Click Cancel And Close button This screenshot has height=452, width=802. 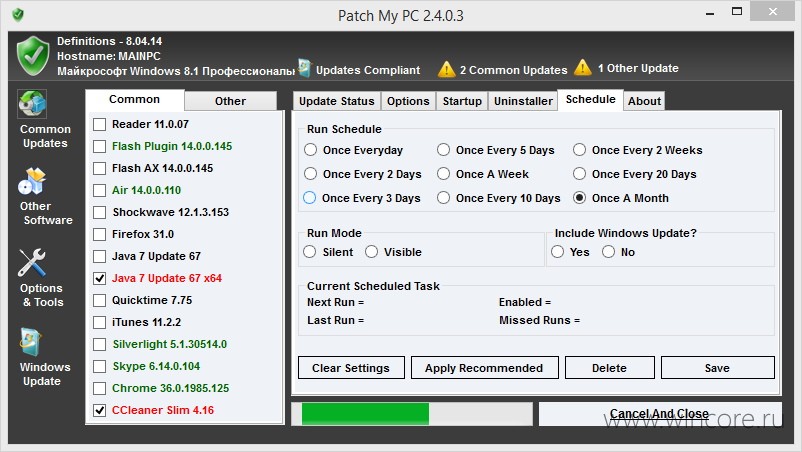[659, 414]
